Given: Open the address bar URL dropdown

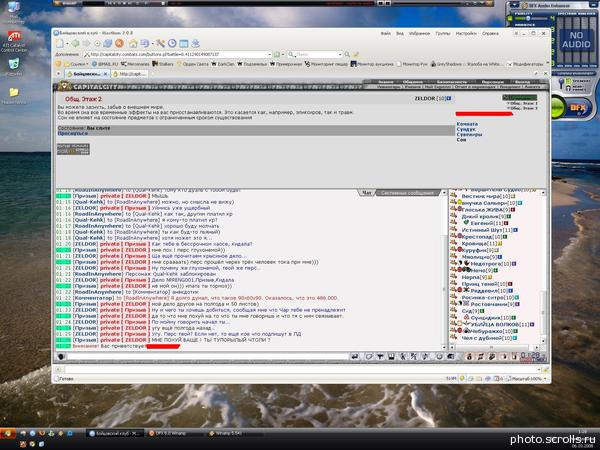Looking at the screenshot, I should click(x=269, y=54).
